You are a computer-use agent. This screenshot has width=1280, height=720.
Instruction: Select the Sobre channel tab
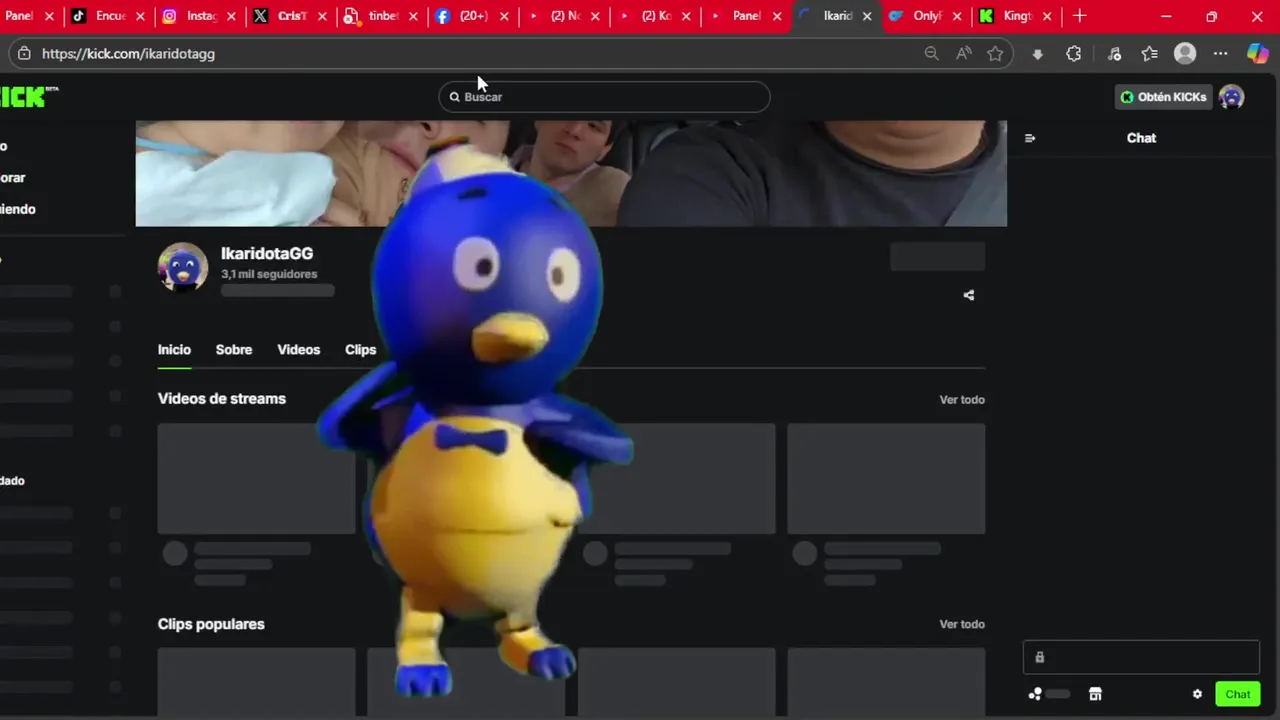[234, 350]
